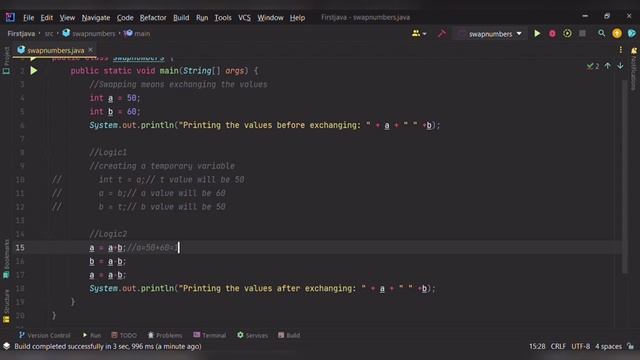Click Firstjava in the breadcrumb
The height and width of the screenshot is (360, 640).
click(x=21, y=33)
